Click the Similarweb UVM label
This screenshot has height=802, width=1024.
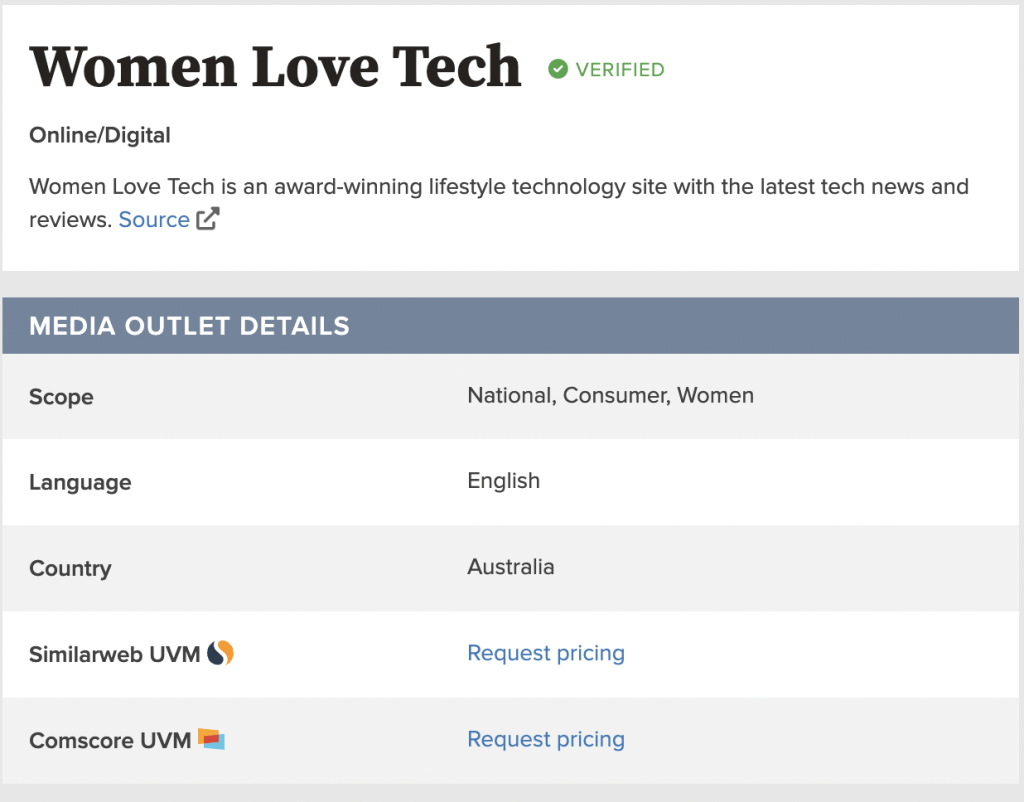tap(115, 655)
